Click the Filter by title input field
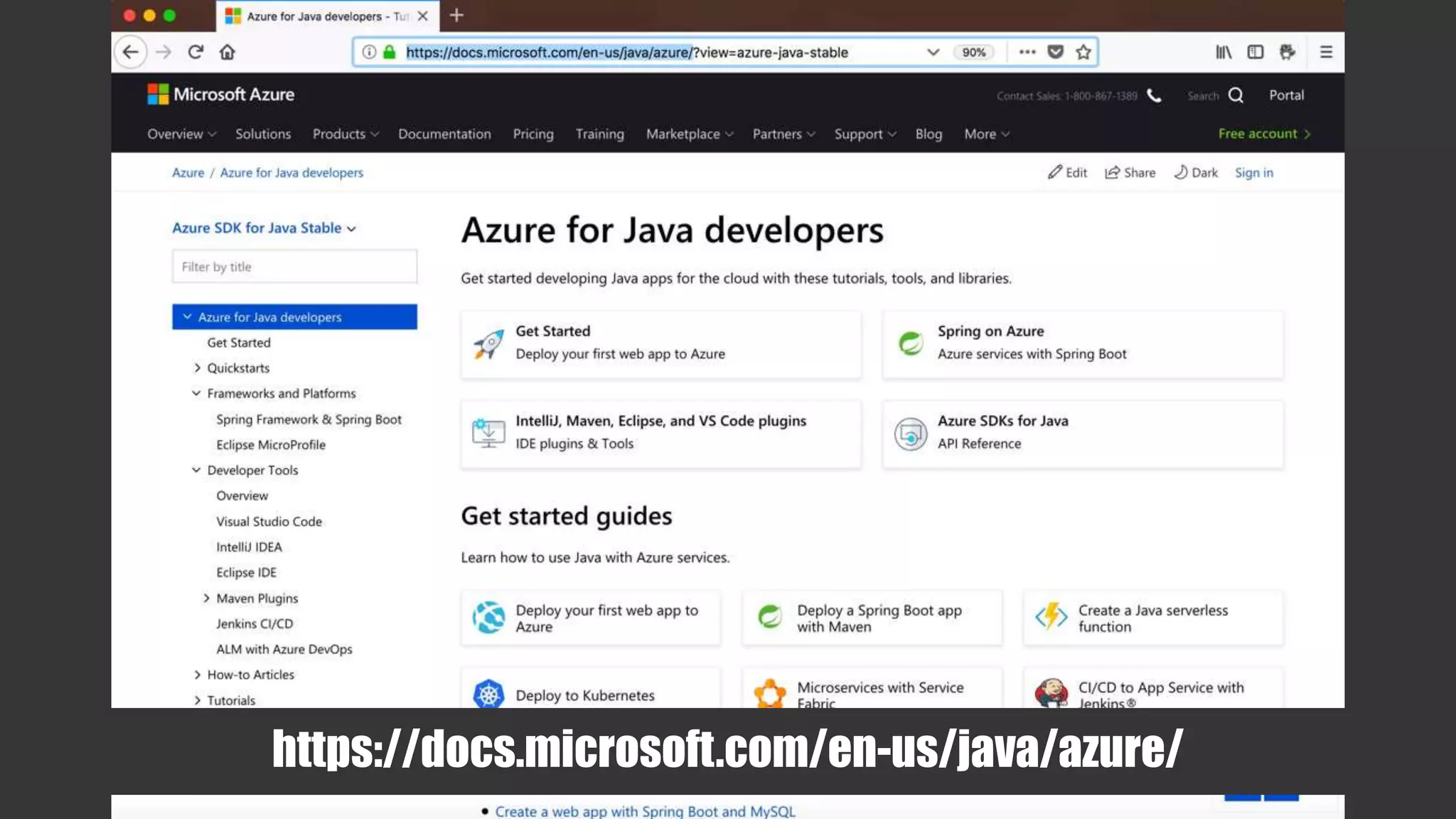 coord(294,267)
